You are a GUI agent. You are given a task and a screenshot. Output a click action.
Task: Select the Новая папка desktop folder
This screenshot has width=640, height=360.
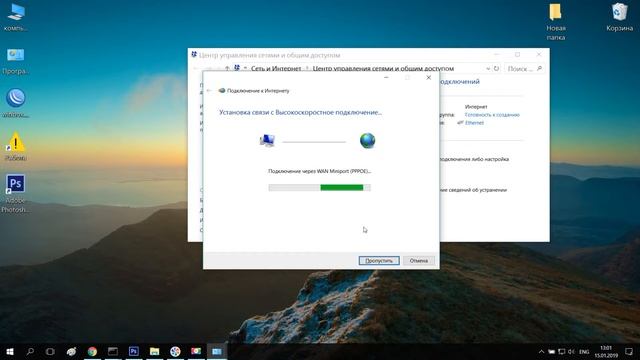(556, 21)
